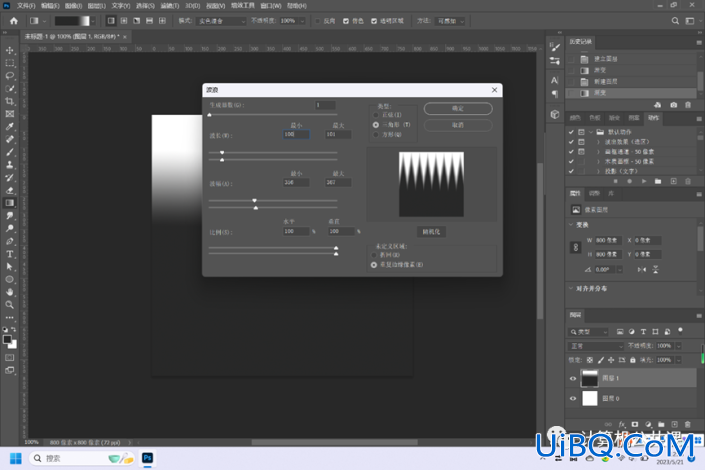Select the Brush tool
Image resolution: width=705 pixels, height=470 pixels.
click(x=9, y=152)
